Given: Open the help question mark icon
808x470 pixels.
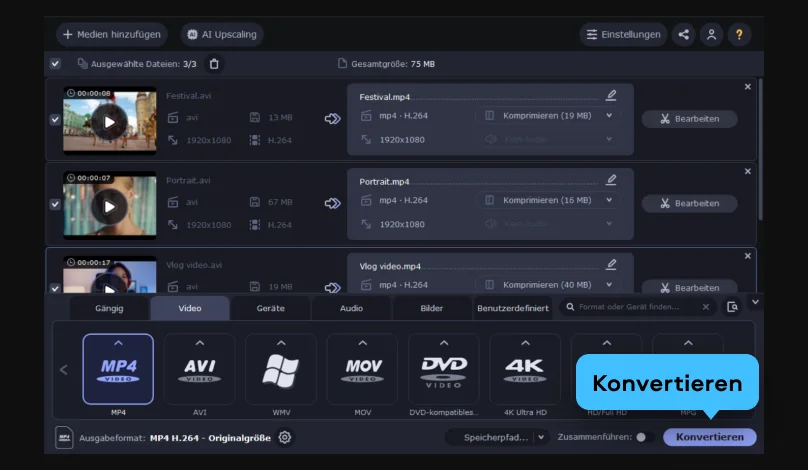Looking at the screenshot, I should (x=739, y=35).
